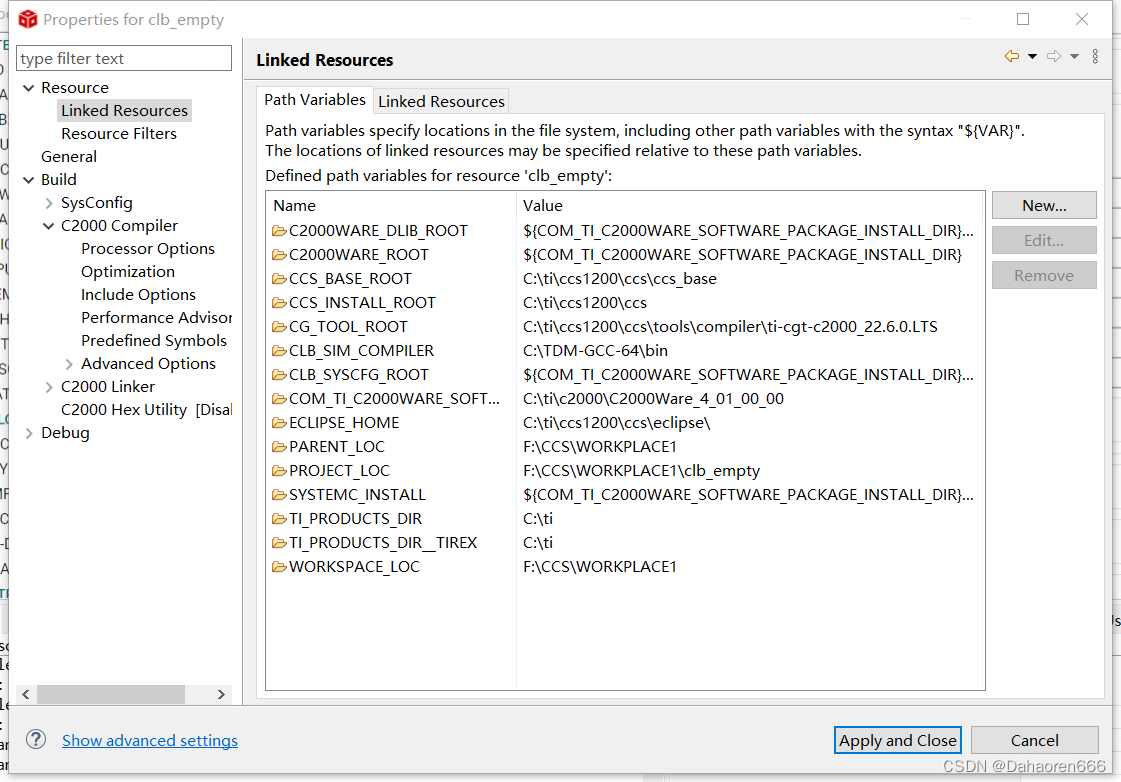Click the Remove button
The image size is (1121, 782).
[1044, 275]
